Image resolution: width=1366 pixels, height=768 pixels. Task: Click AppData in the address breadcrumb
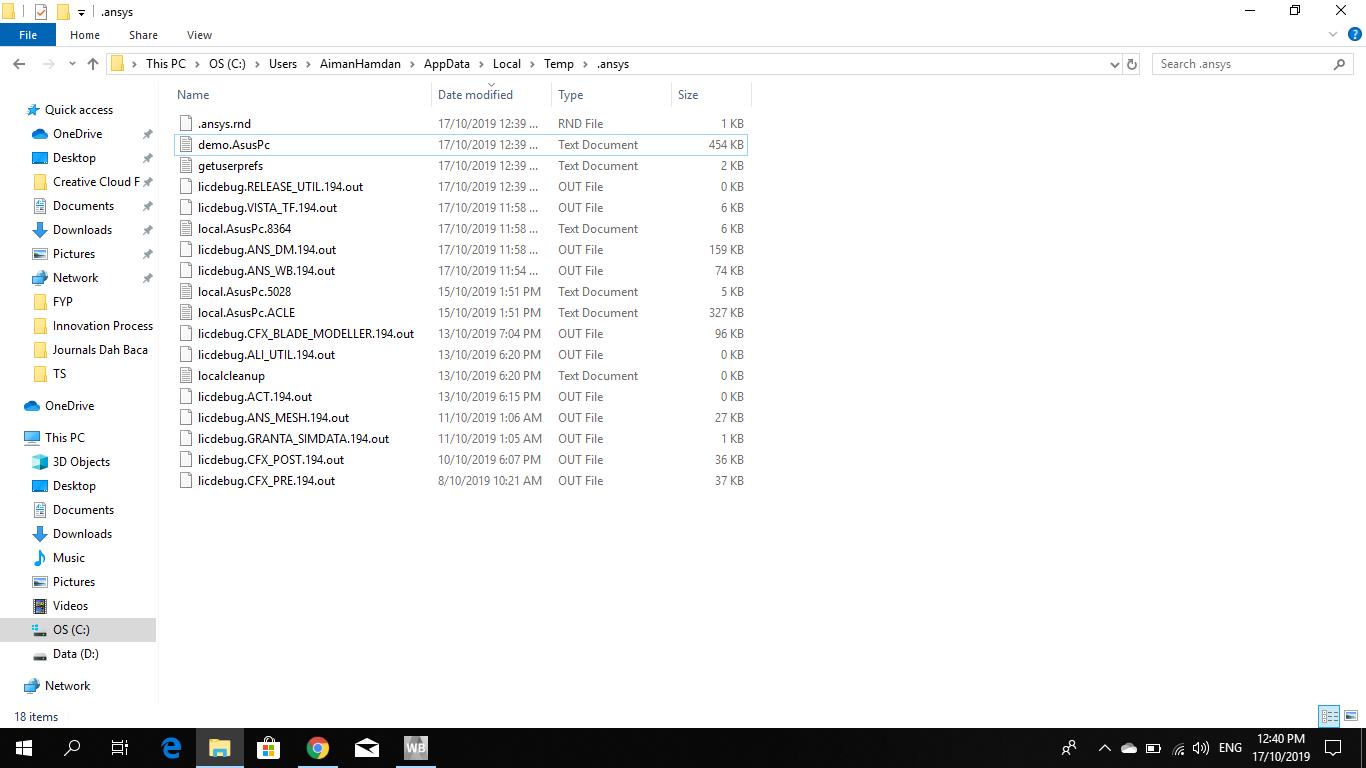[446, 64]
